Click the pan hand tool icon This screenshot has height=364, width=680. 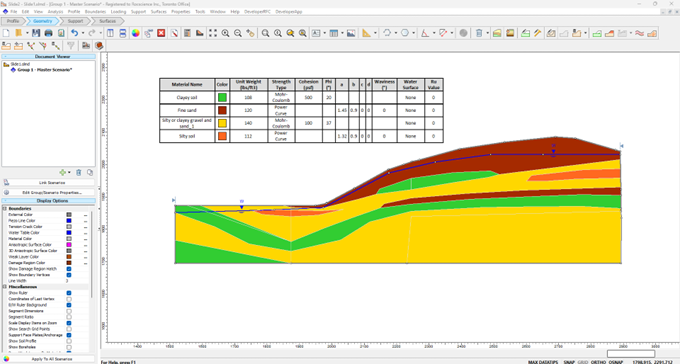[251, 33]
